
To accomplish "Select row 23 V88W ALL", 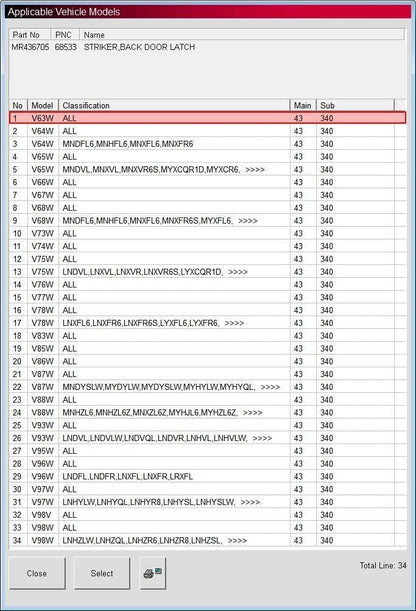I will point(208,400).
